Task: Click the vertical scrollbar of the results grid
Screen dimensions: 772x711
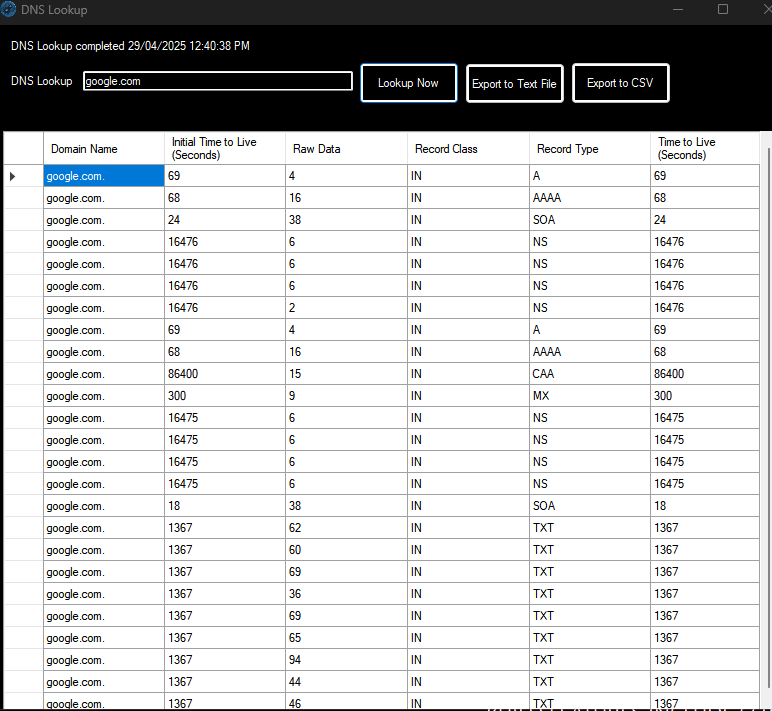Action: [767, 419]
